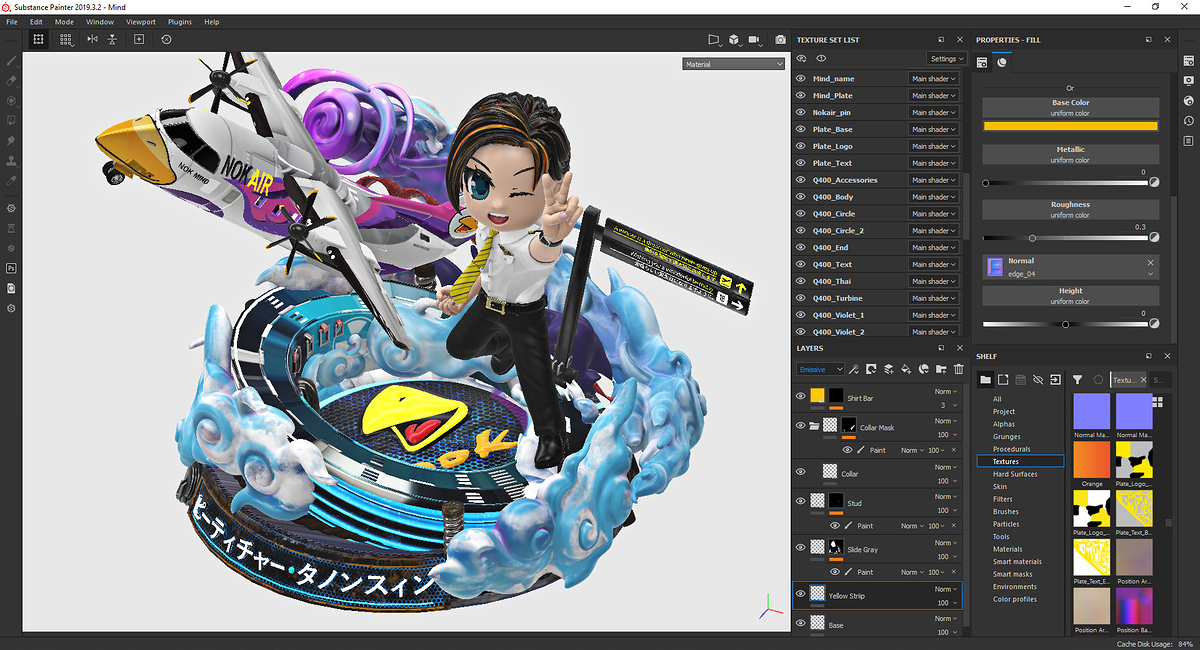
Task: Hide the Mind_name texture set
Action: point(800,78)
